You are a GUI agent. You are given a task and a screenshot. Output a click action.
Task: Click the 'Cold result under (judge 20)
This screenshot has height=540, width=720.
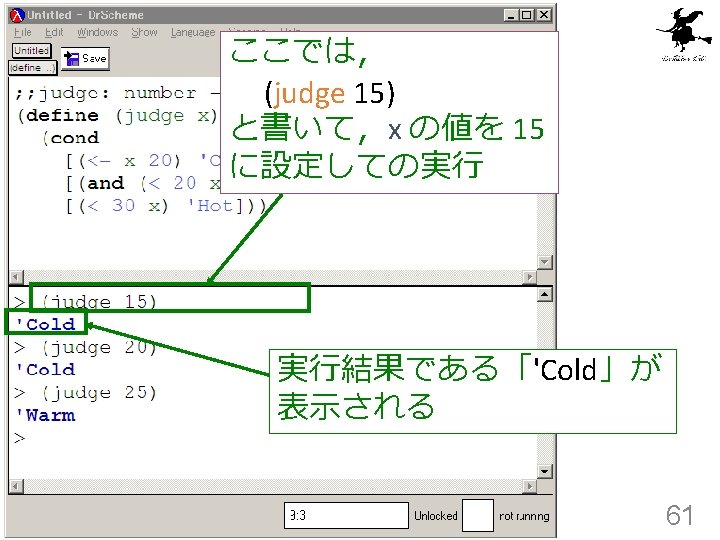pos(45,370)
